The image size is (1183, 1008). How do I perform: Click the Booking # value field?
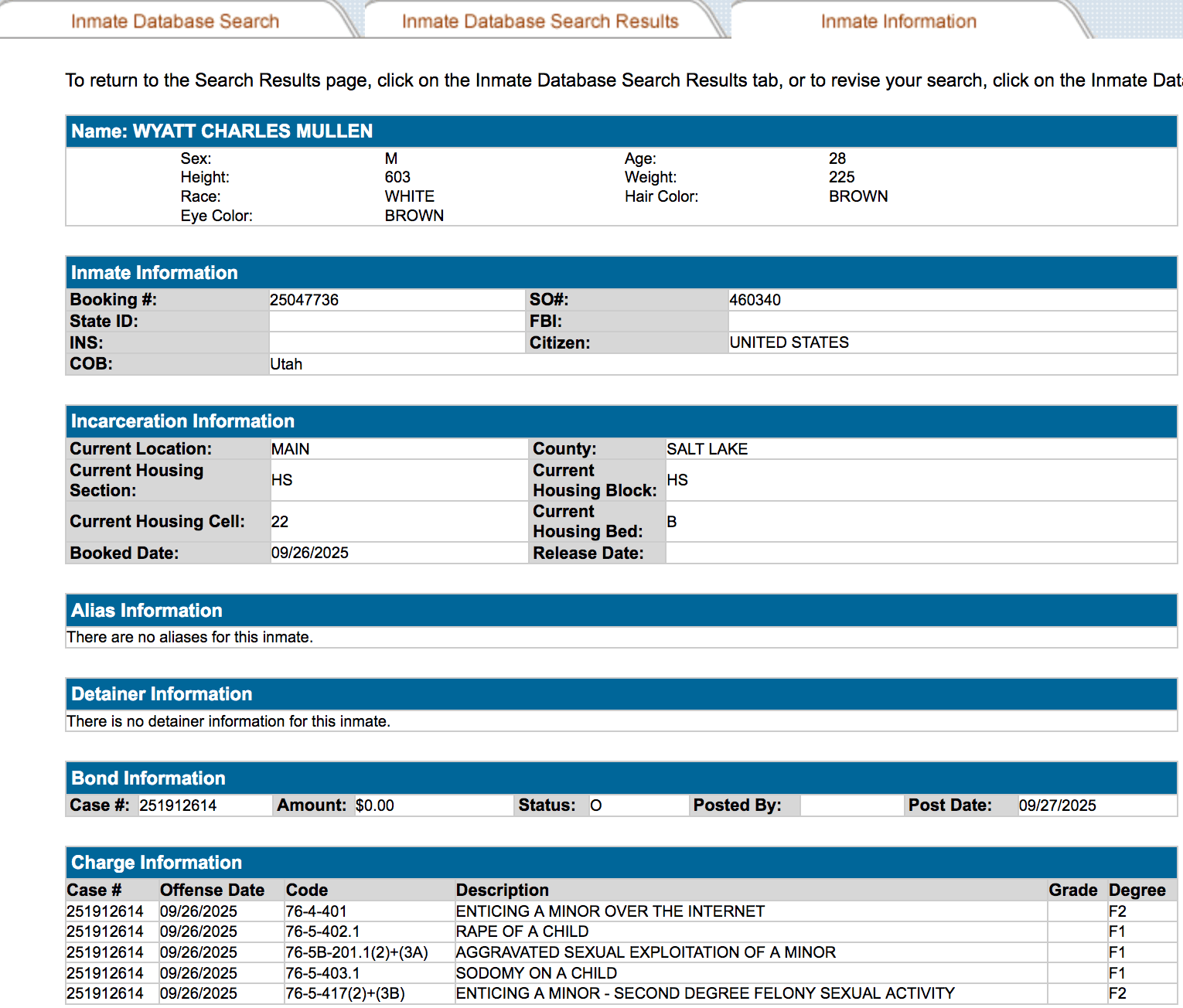tap(305, 300)
